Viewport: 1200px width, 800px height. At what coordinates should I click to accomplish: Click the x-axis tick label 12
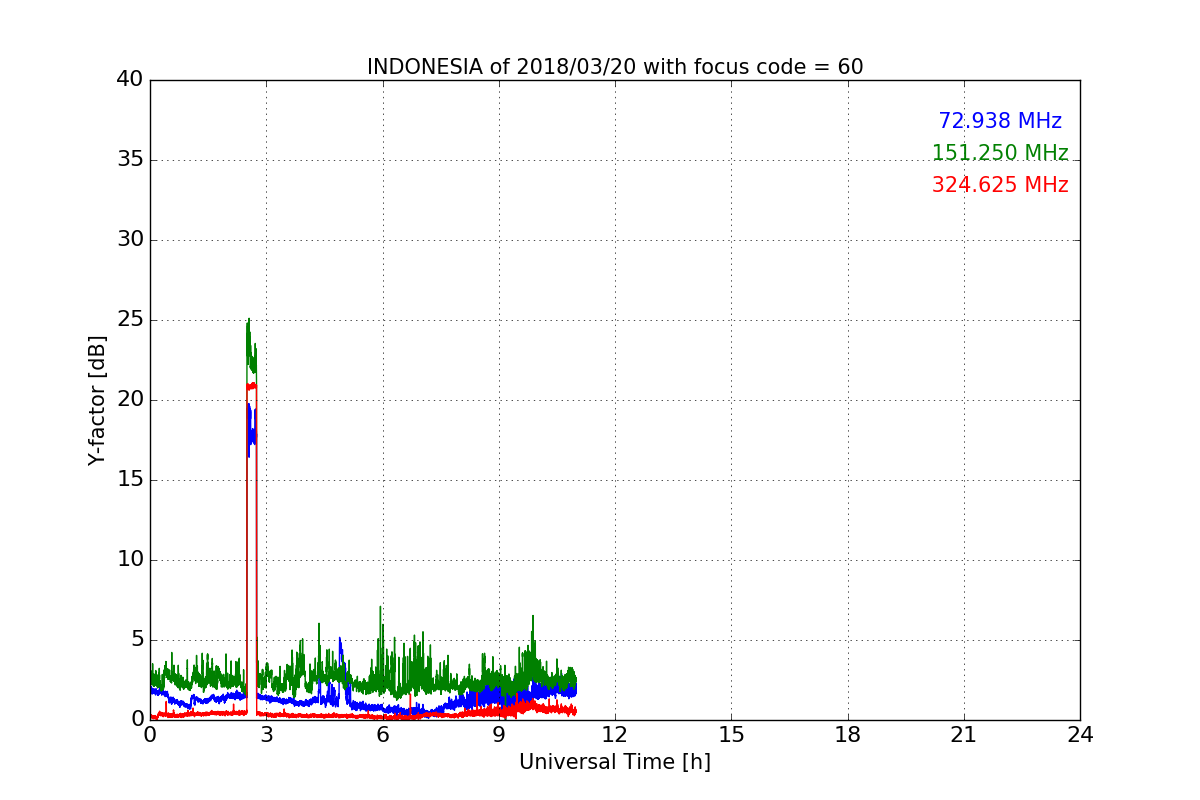tap(615, 735)
